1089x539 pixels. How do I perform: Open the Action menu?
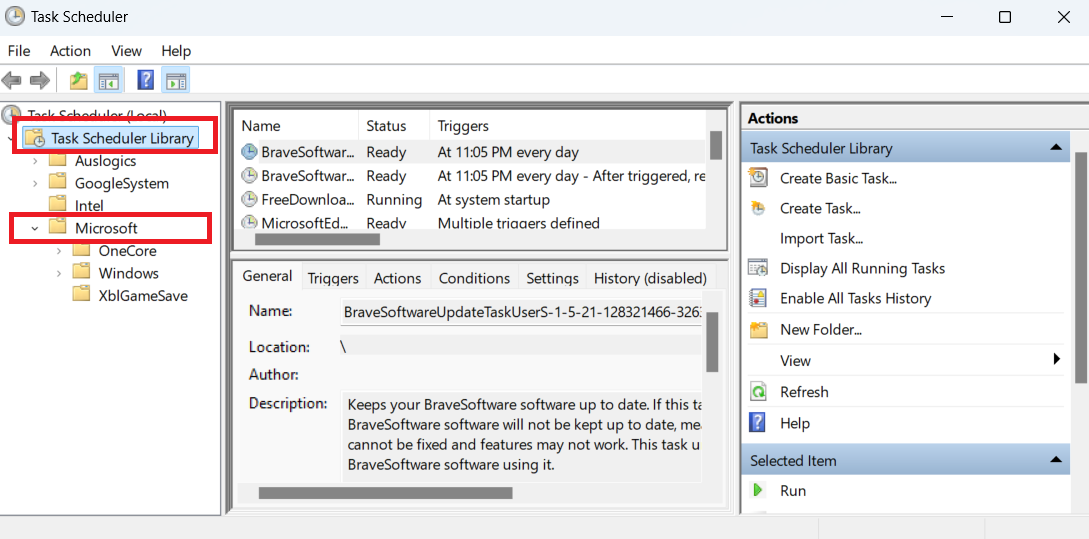click(x=70, y=51)
